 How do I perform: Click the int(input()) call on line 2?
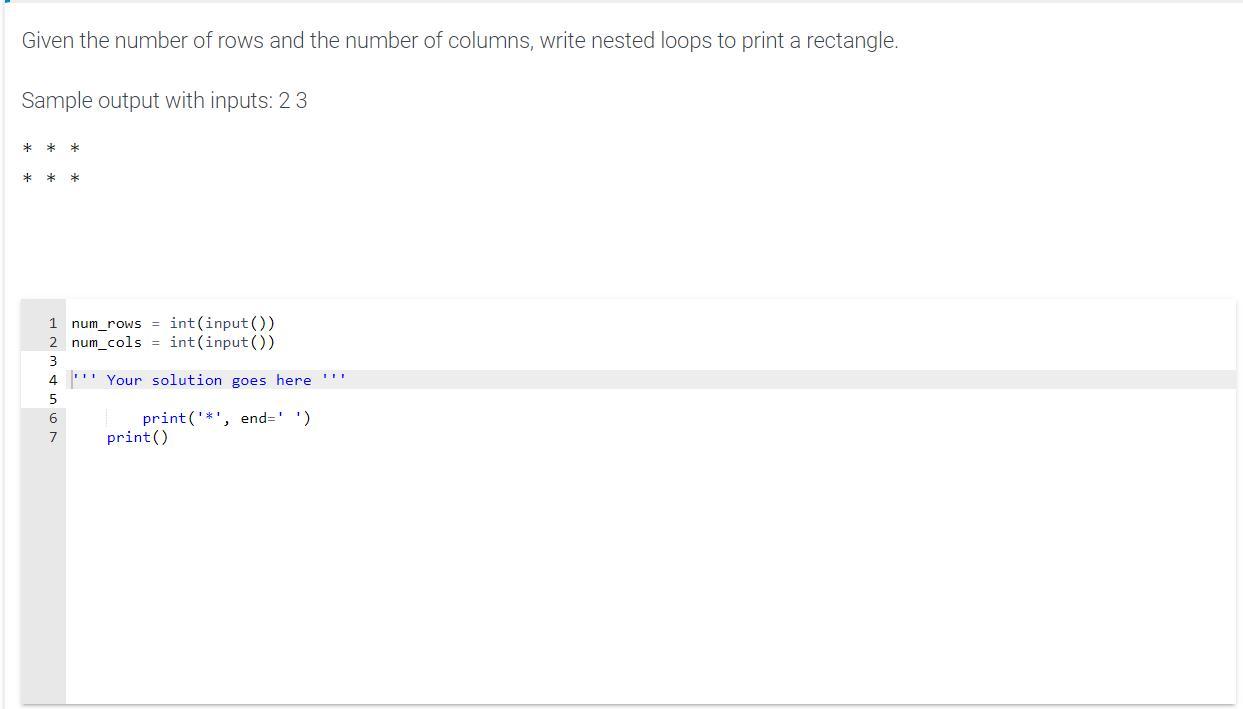click(222, 342)
